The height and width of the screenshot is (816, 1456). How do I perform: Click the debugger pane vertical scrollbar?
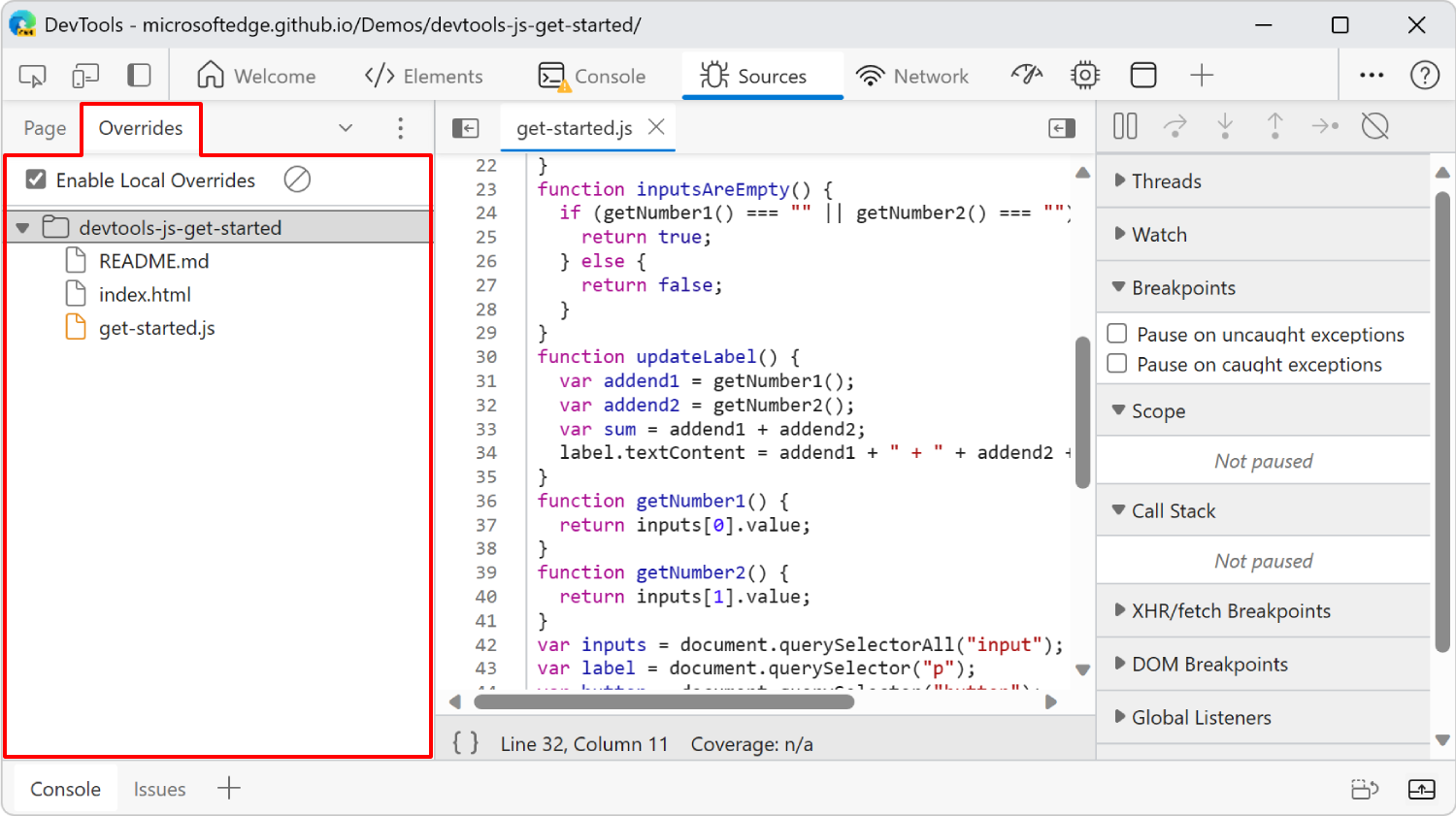[x=1442, y=422]
